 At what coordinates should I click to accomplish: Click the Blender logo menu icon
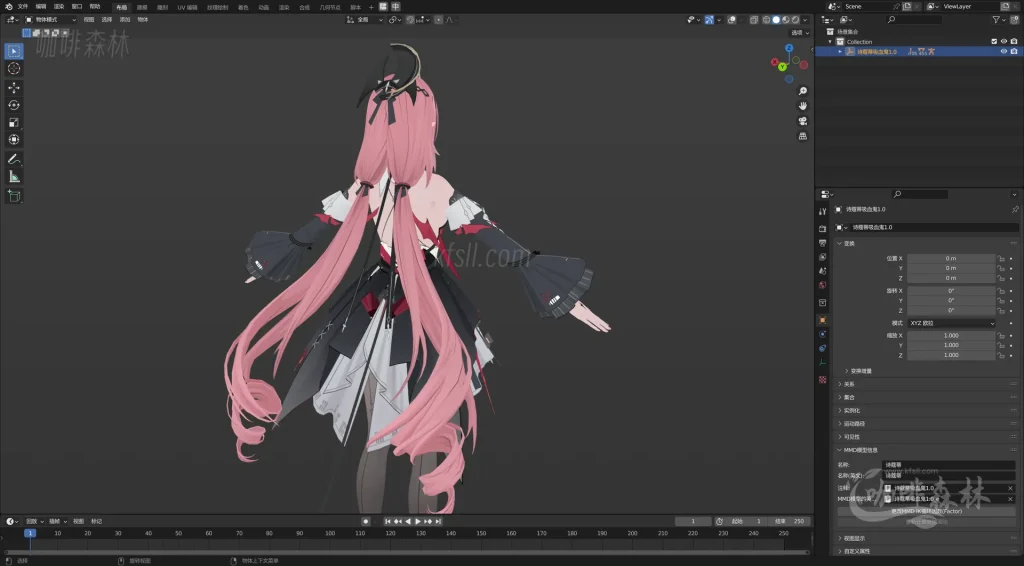point(8,7)
